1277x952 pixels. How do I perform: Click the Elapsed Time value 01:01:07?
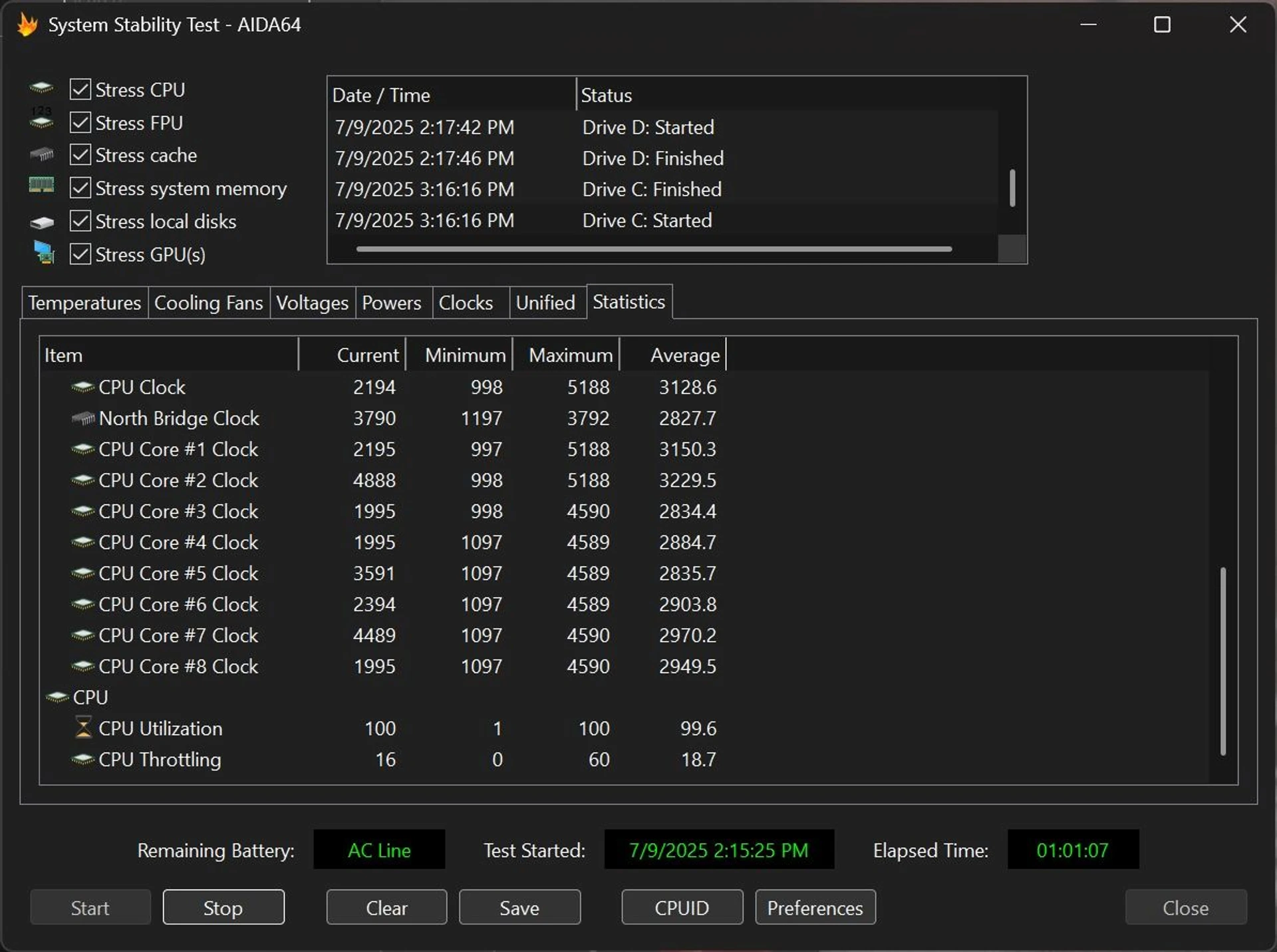pos(1073,850)
